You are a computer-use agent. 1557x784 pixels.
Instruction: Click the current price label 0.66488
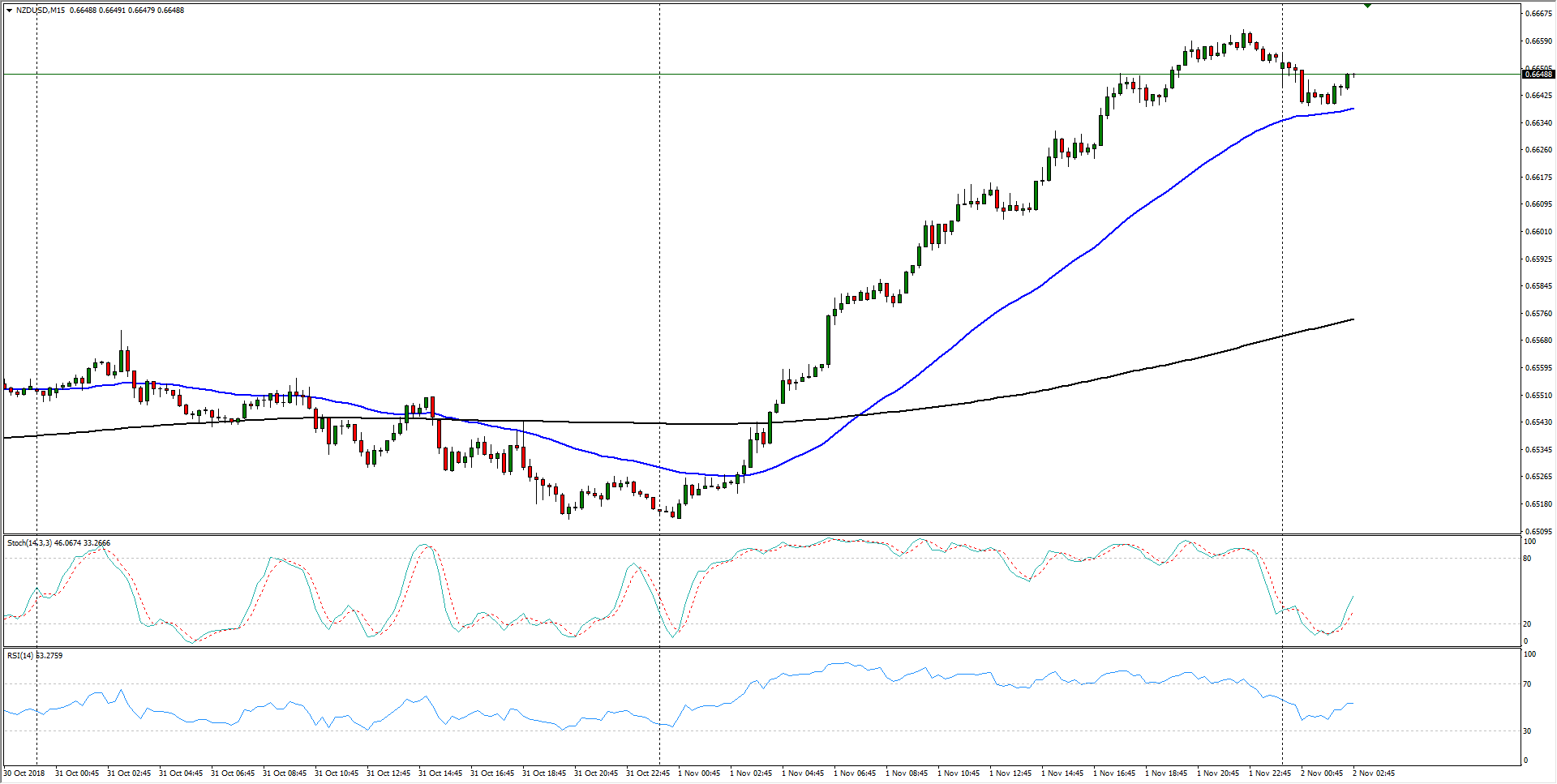tap(1538, 75)
